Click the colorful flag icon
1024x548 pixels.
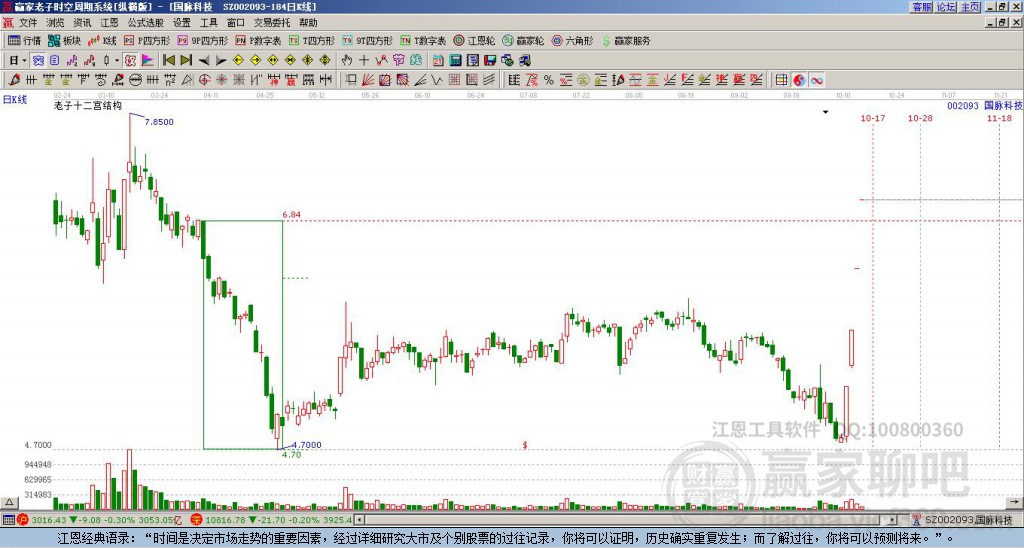pos(148,61)
